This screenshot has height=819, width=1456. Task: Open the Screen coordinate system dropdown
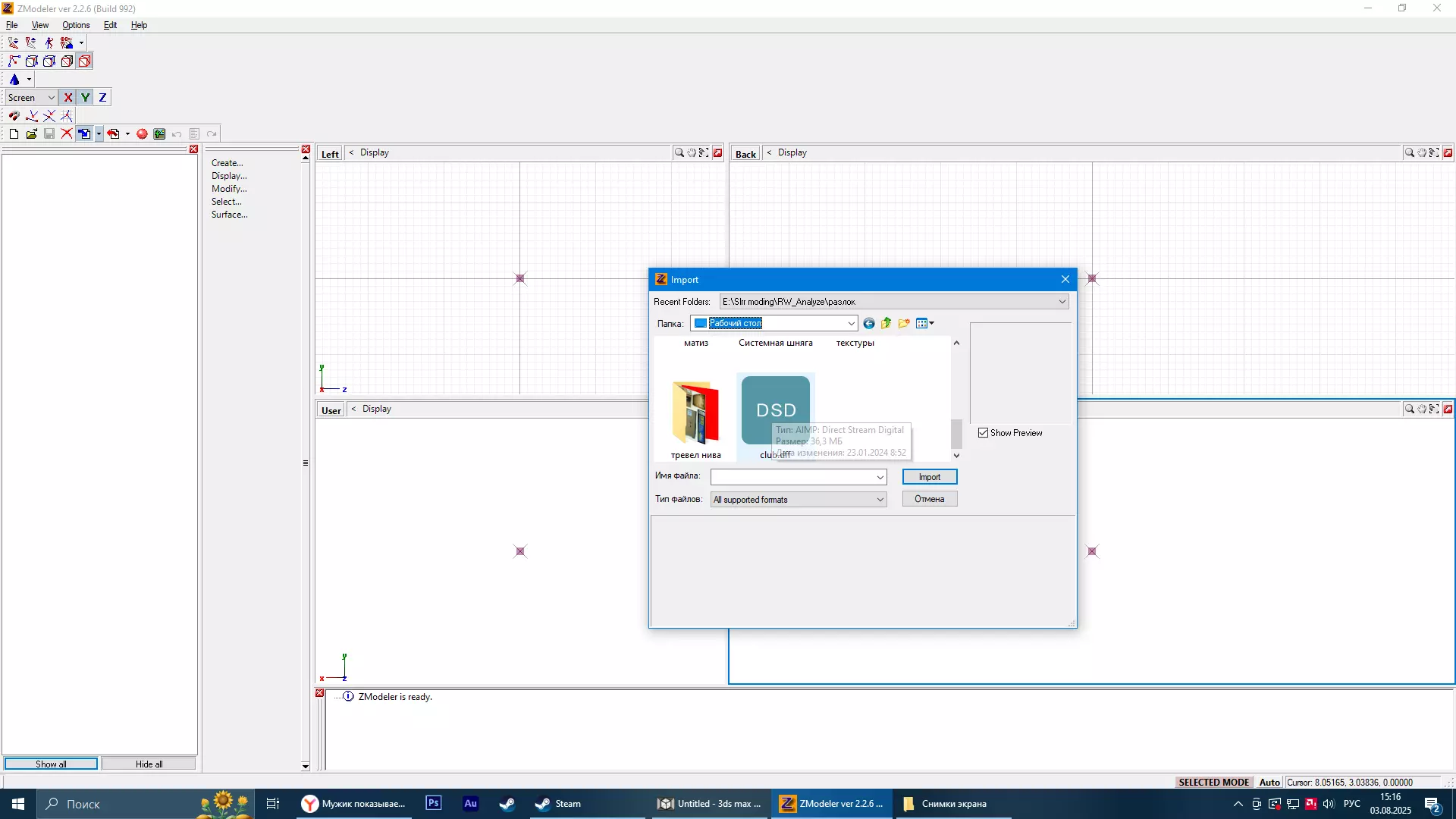coord(51,98)
